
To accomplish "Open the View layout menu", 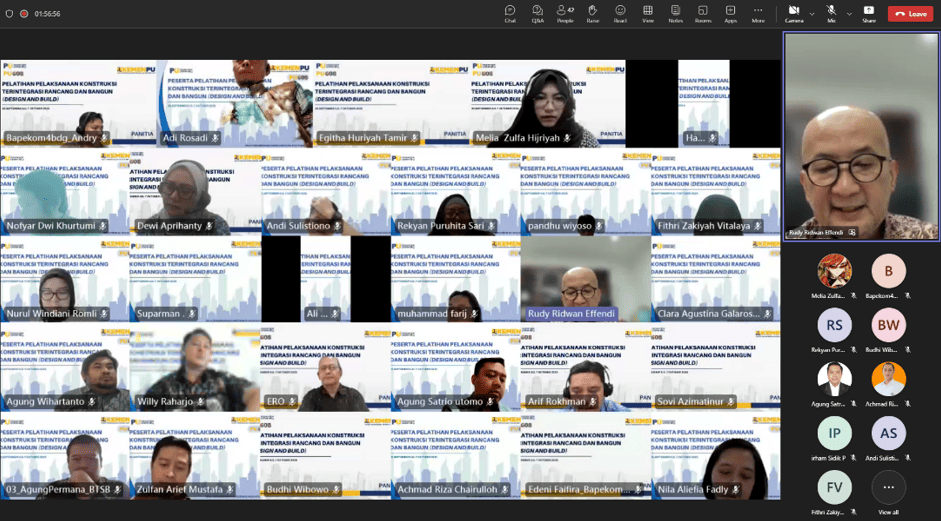I will (x=648, y=13).
